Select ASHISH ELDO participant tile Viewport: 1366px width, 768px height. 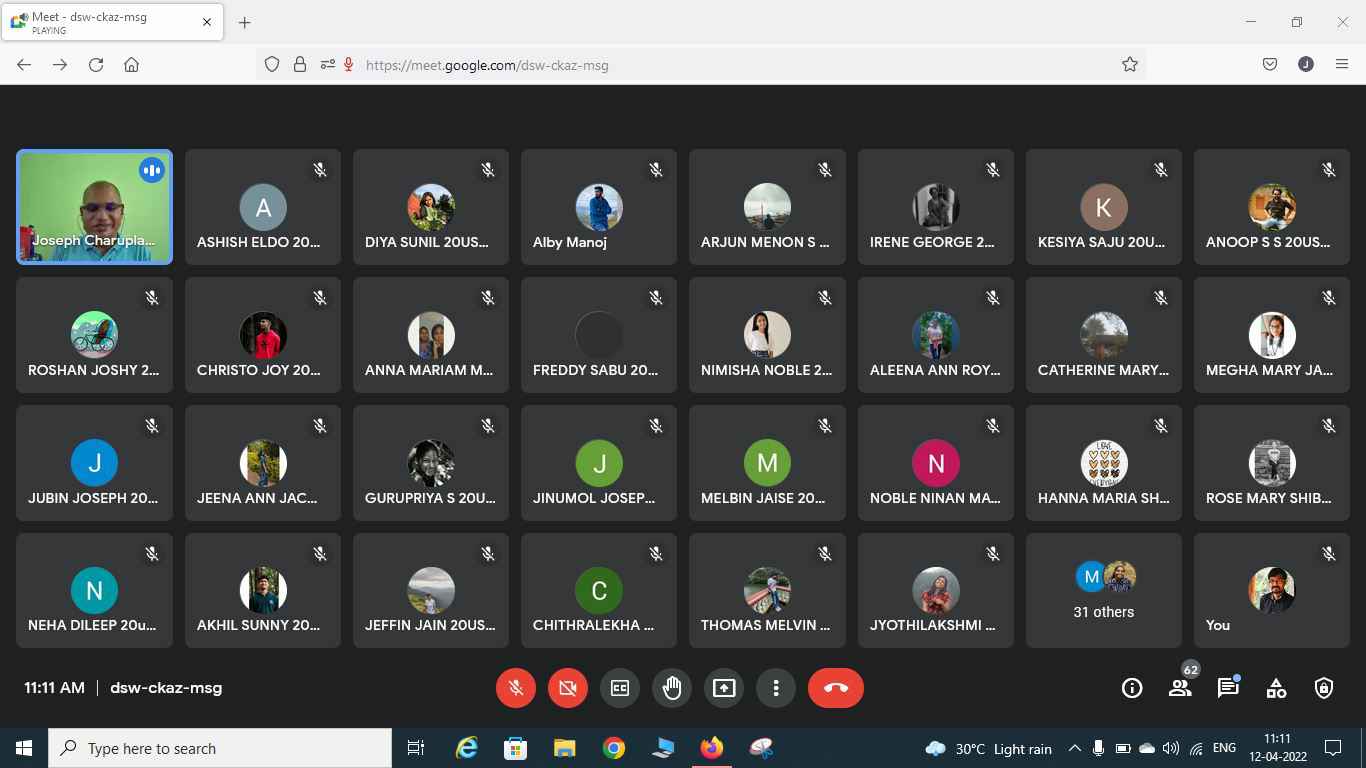tap(263, 207)
